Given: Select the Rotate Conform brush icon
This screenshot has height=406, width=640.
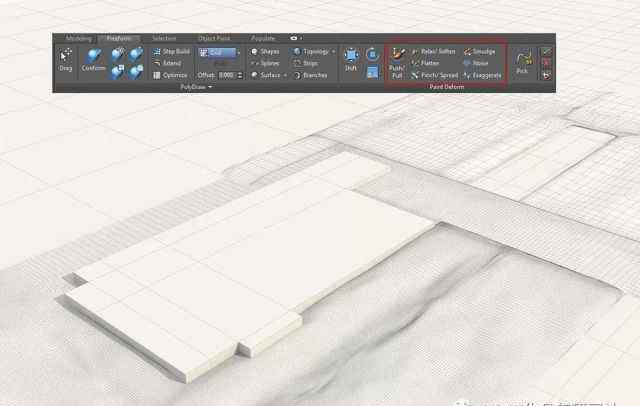Looking at the screenshot, I should [x=136, y=54].
